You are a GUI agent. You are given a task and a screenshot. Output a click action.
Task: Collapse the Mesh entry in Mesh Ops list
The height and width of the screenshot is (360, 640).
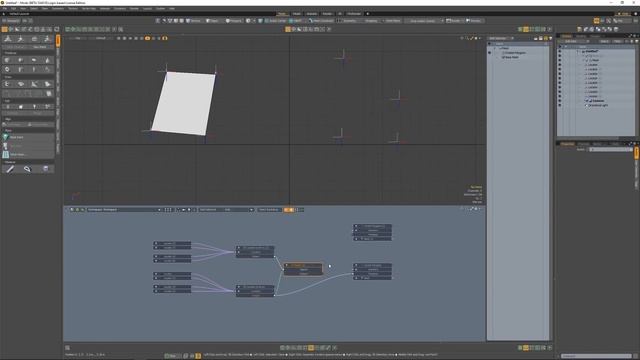coord(495,48)
